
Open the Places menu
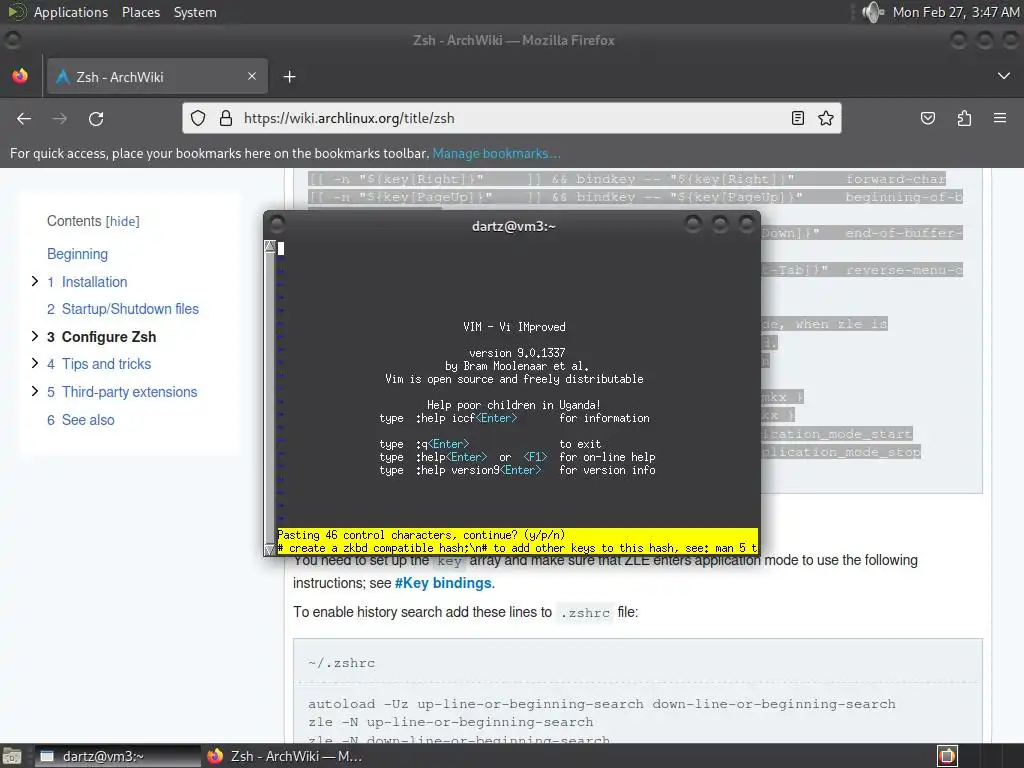[140, 12]
